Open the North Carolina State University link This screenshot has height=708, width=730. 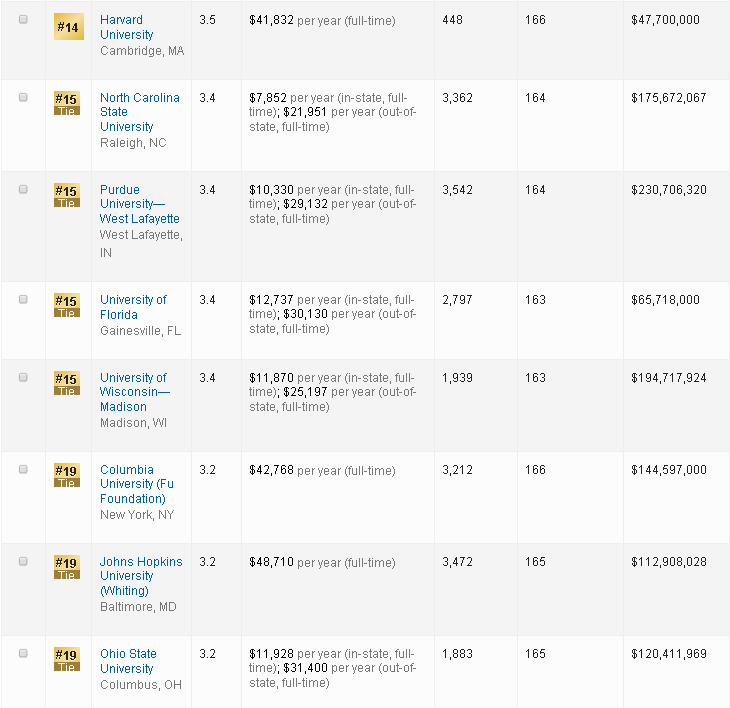click(x=139, y=112)
